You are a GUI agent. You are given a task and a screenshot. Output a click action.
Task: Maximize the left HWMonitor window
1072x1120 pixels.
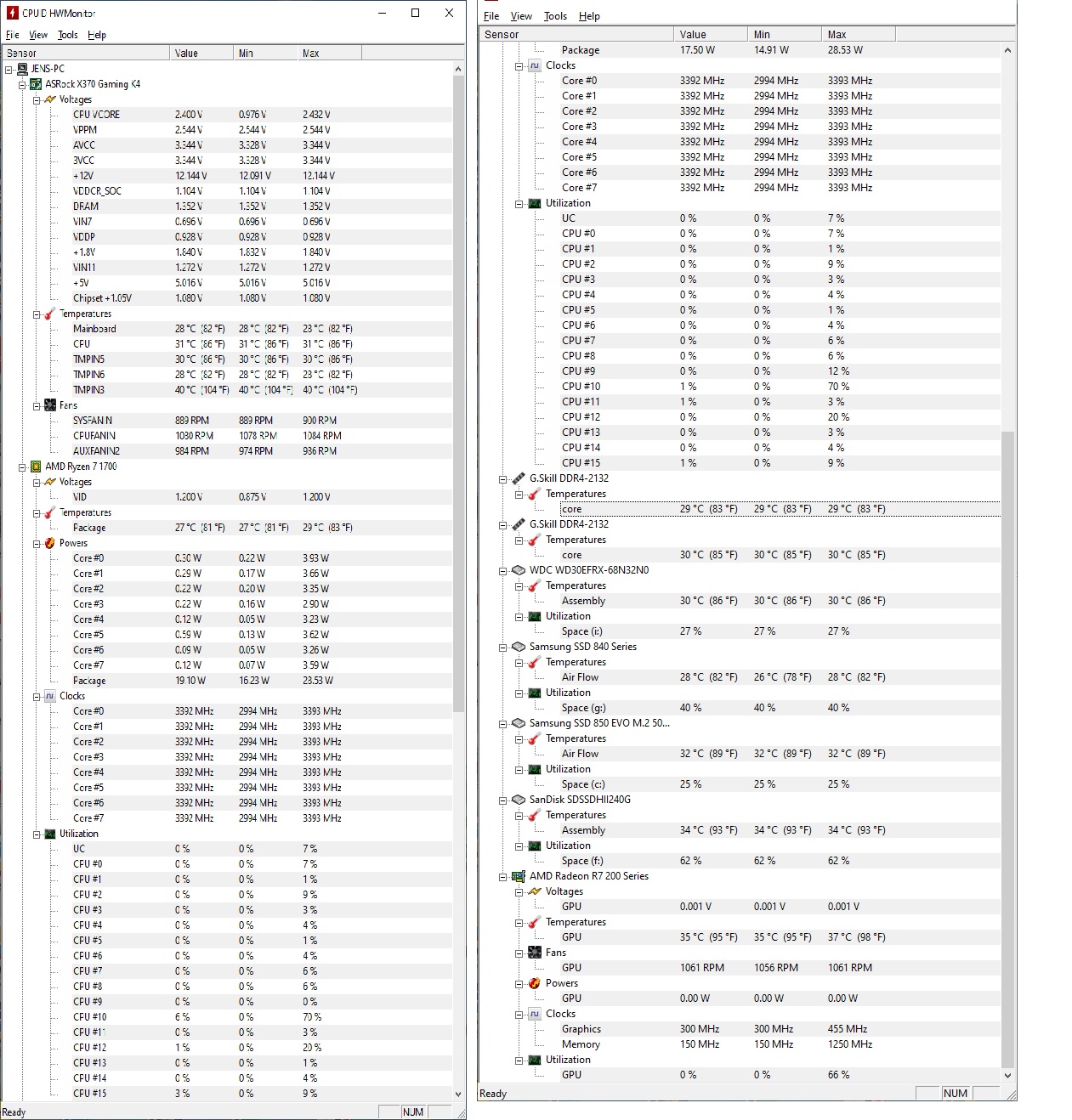[x=415, y=13]
